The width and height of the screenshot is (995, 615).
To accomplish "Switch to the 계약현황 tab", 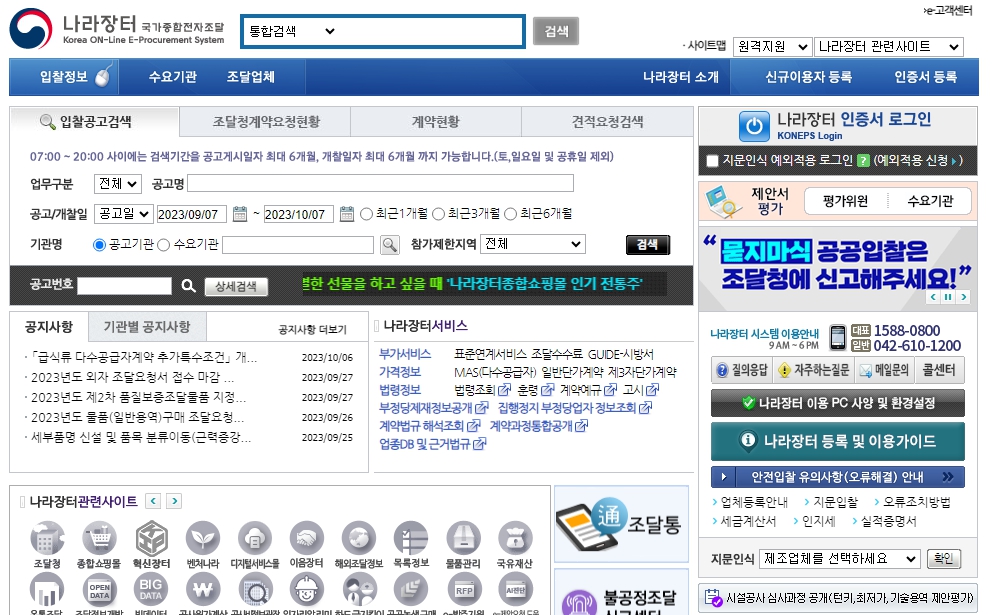I will pyautogui.click(x=435, y=122).
